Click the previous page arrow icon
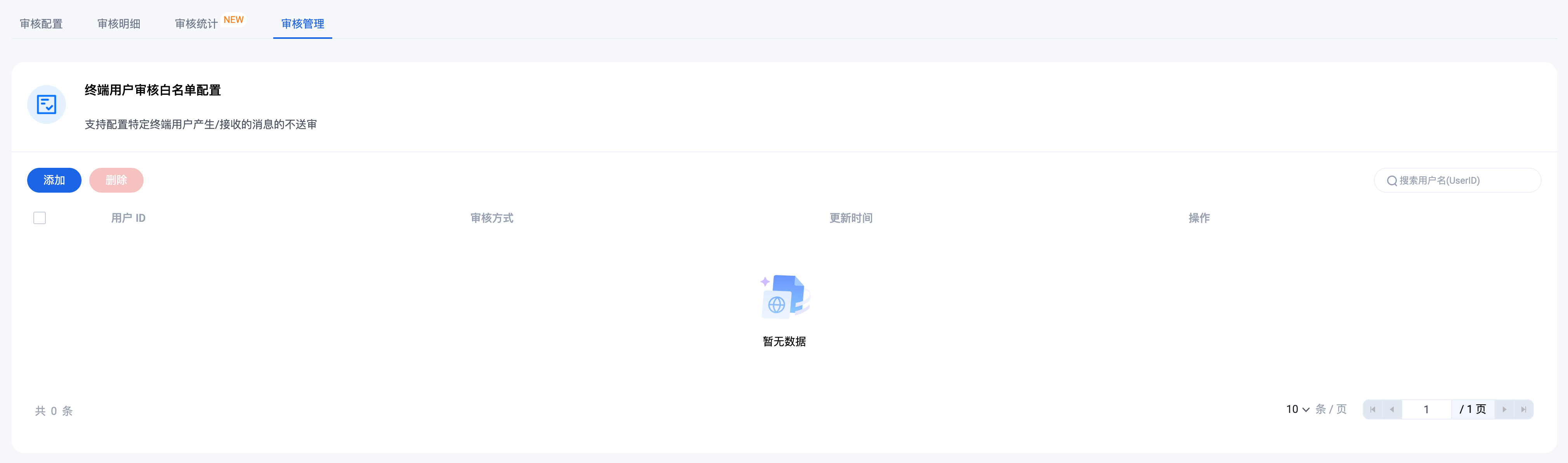Viewport: 1568px width, 463px height. pos(1392,409)
